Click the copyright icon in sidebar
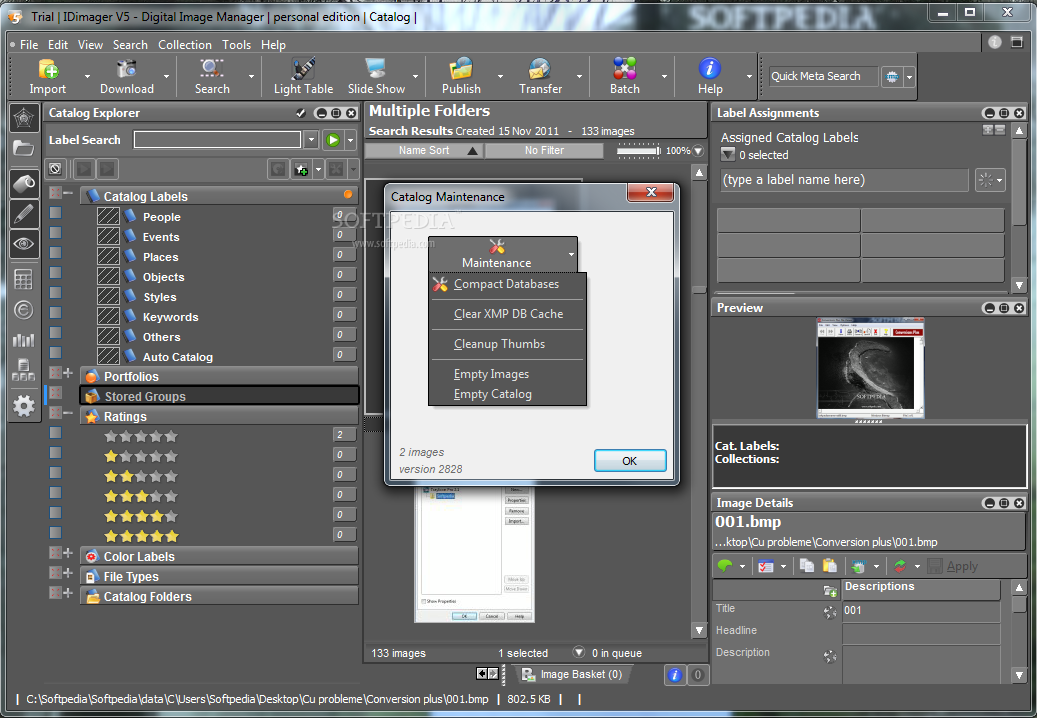The image size is (1037, 718). [x=24, y=310]
